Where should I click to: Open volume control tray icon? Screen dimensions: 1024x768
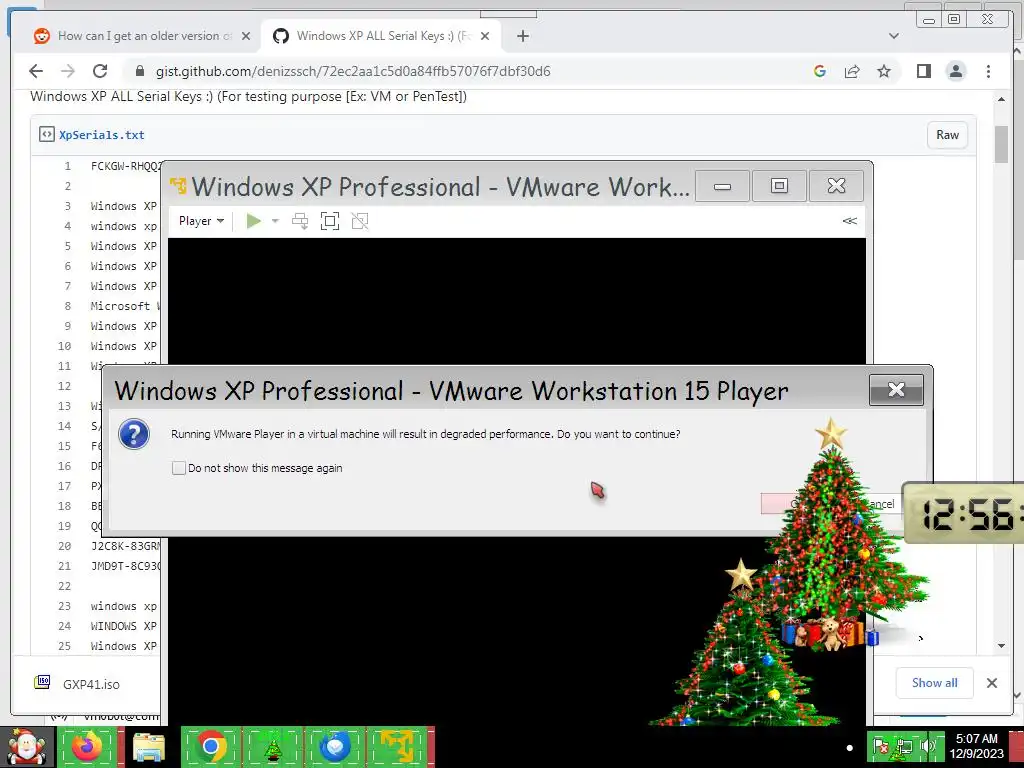(928, 746)
